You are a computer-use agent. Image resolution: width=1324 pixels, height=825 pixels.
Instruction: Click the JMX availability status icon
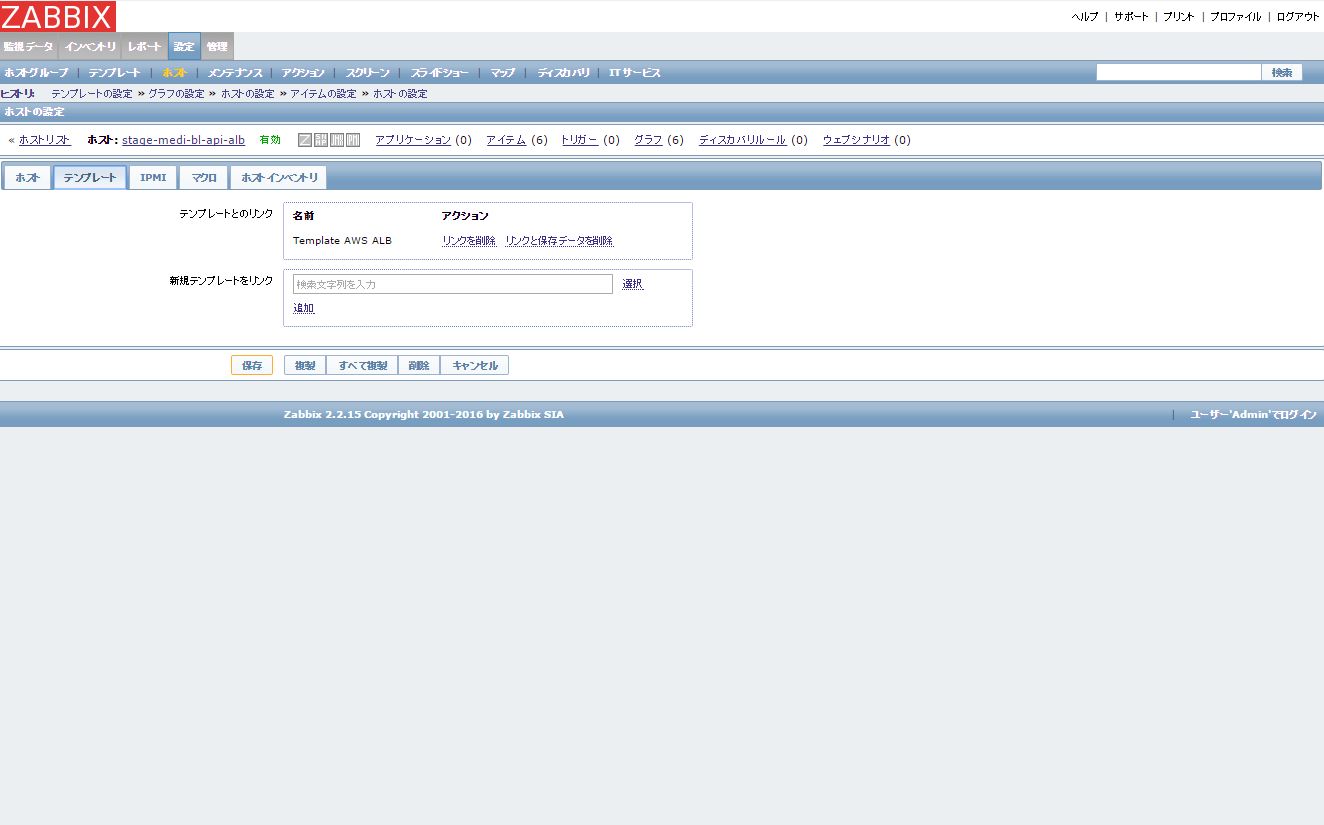tap(337, 140)
